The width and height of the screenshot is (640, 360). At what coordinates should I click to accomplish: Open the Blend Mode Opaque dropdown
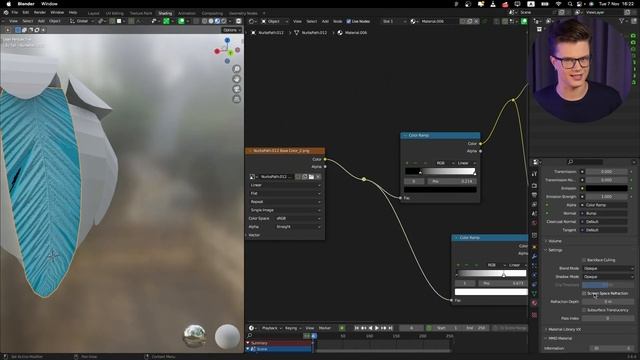tap(608, 268)
